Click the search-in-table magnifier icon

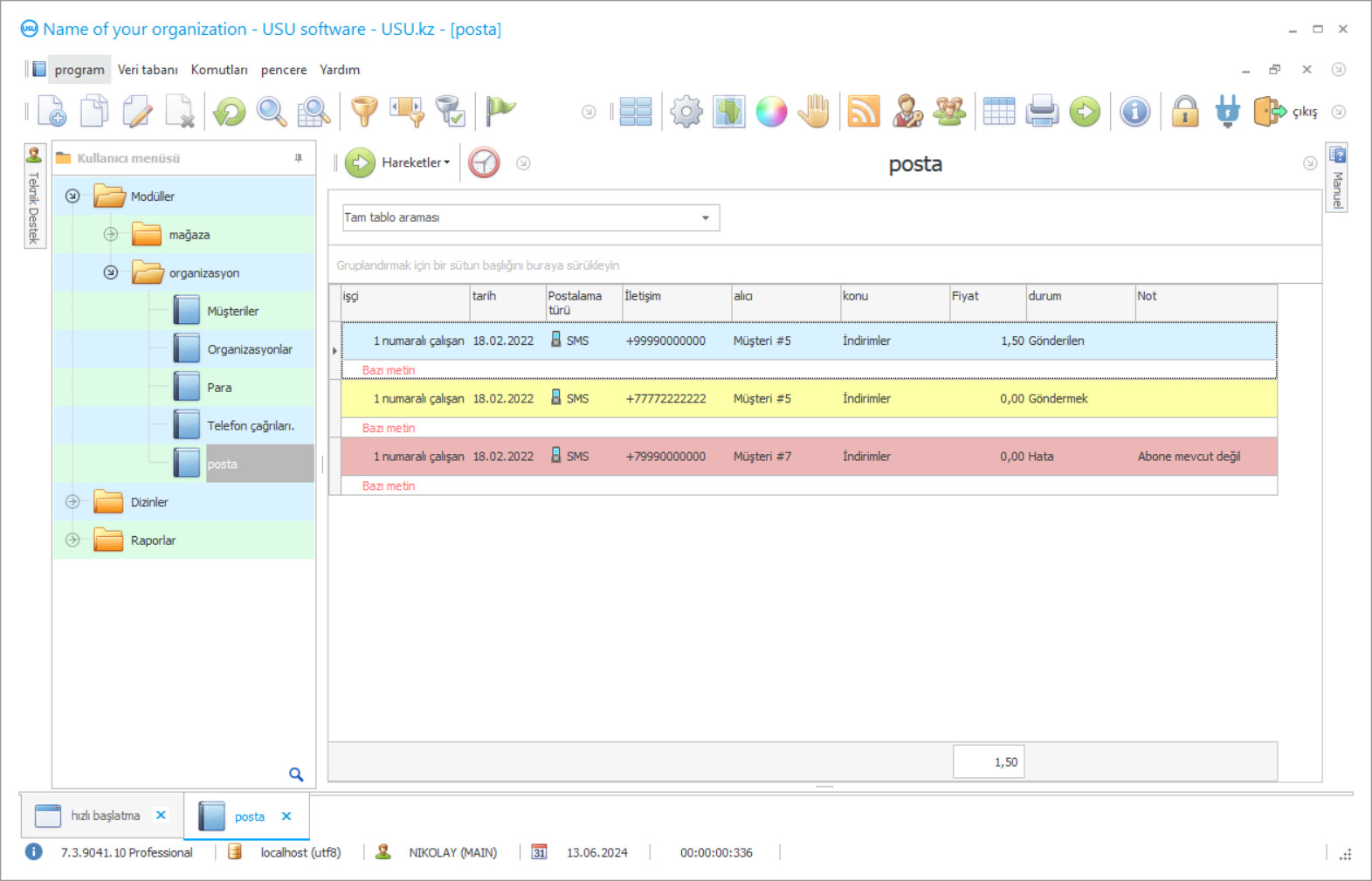314,112
